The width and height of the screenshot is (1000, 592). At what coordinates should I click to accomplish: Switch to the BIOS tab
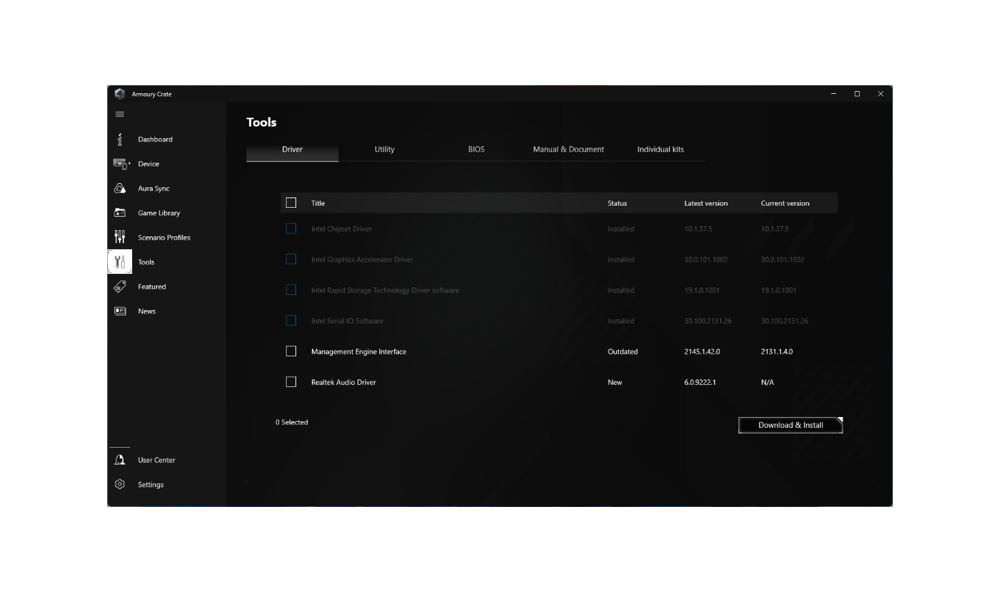pyautogui.click(x=476, y=149)
